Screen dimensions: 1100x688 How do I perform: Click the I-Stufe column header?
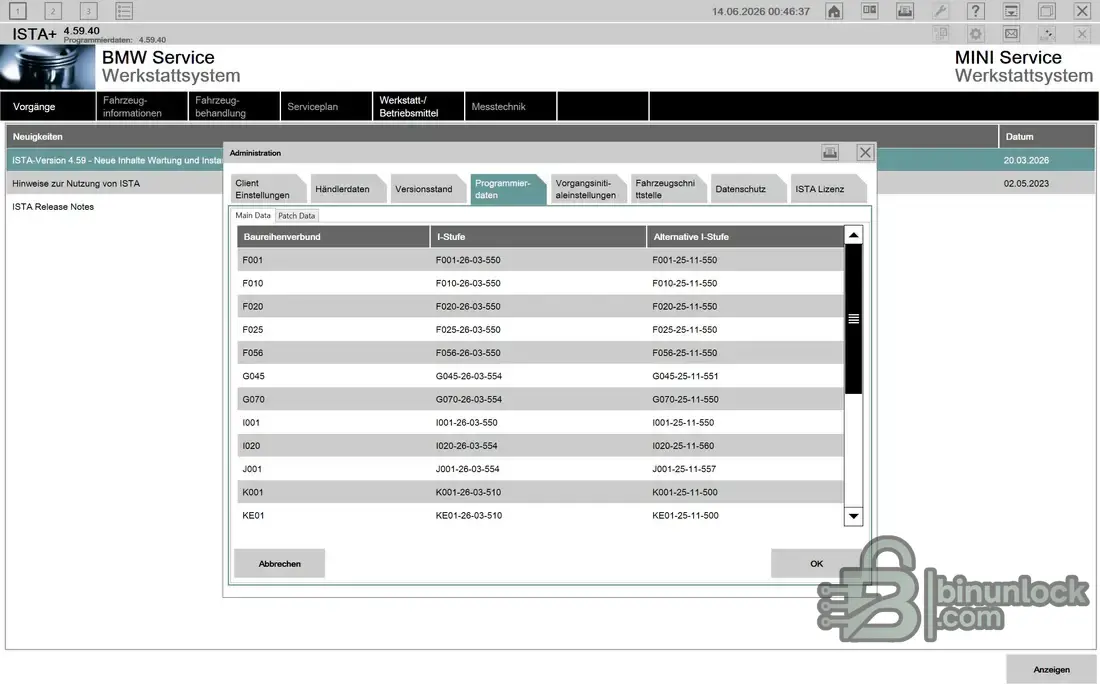click(x=538, y=236)
